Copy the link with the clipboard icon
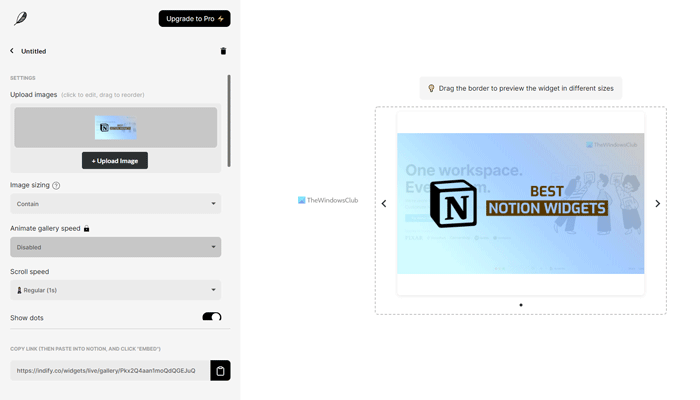 (221, 371)
